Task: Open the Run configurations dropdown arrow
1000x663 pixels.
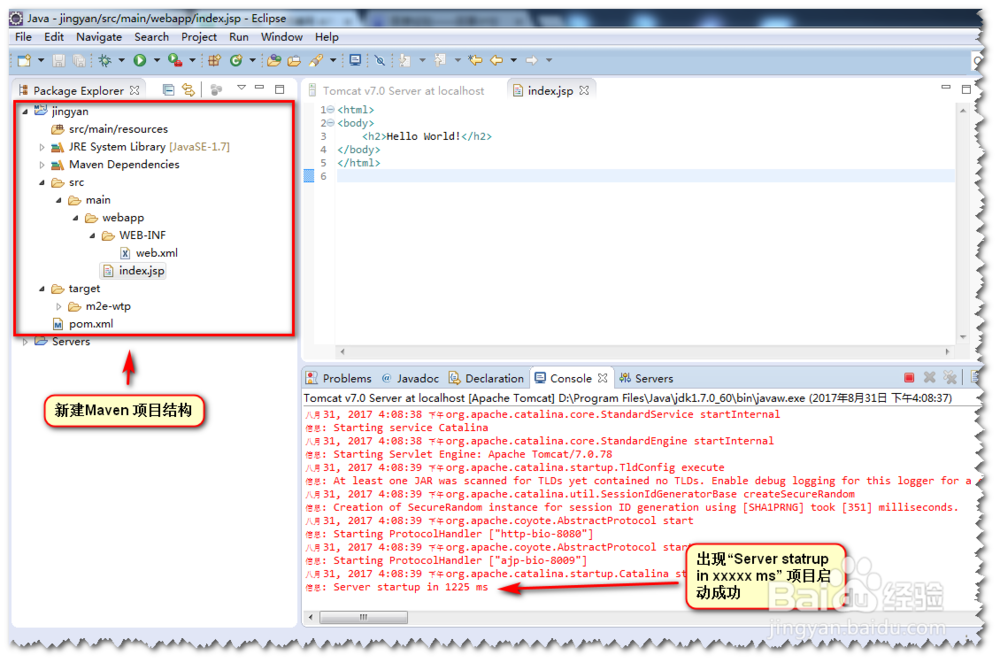Action: point(156,61)
